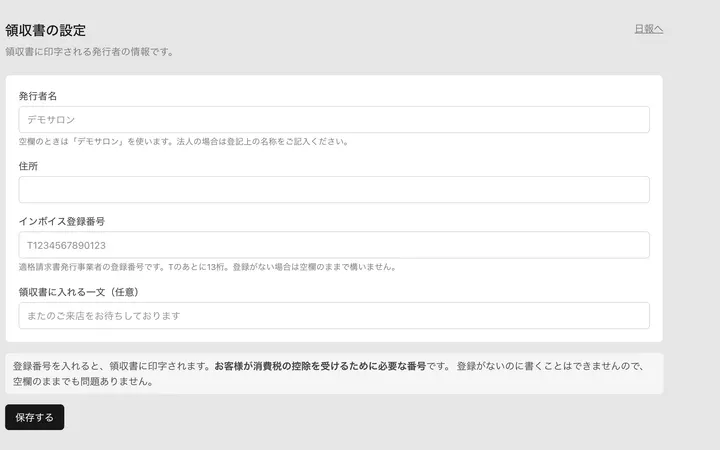Focus the 住所 input field
This screenshot has width=720, height=450.
334,190
